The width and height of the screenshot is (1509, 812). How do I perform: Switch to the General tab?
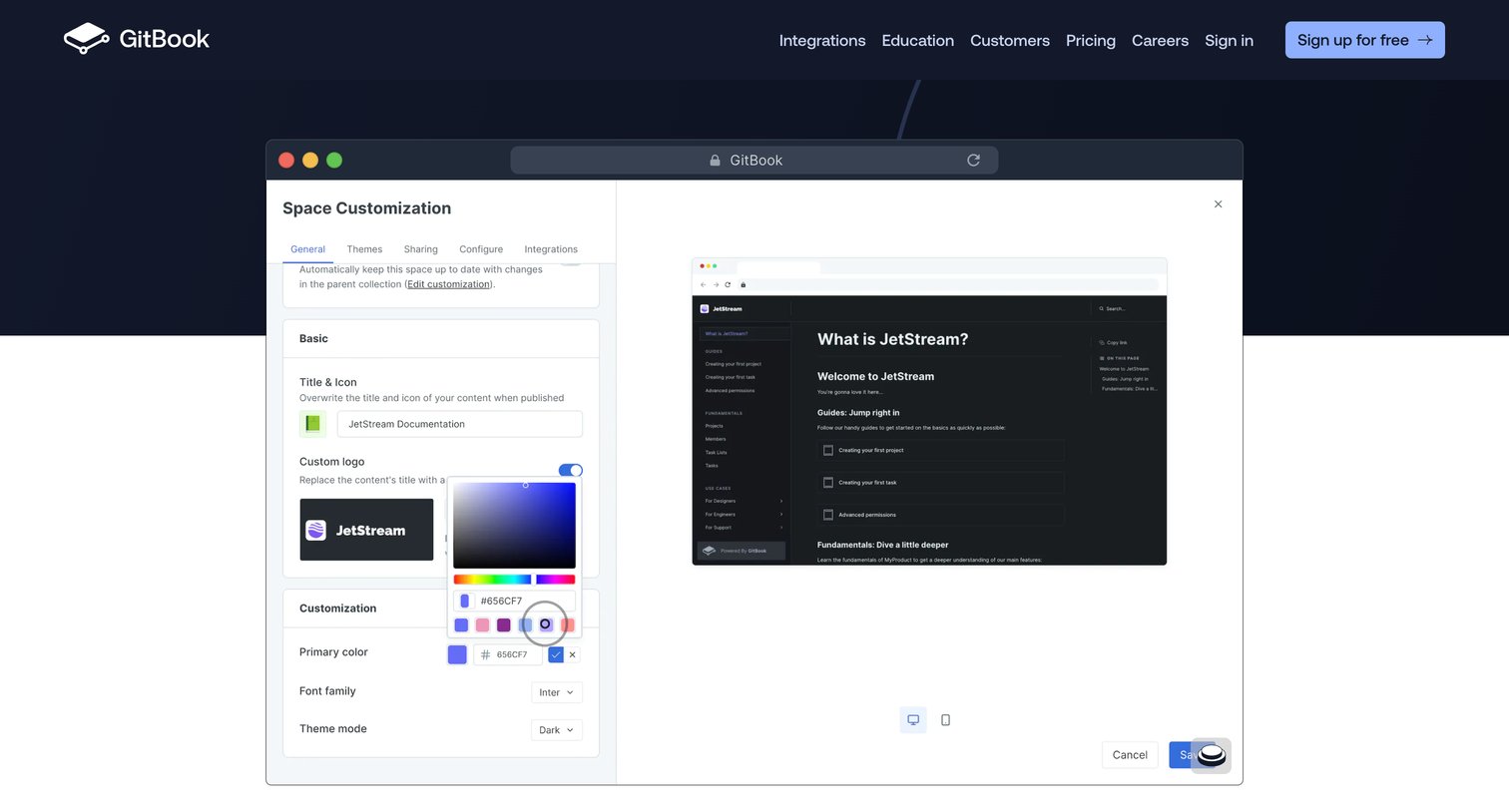(x=307, y=249)
